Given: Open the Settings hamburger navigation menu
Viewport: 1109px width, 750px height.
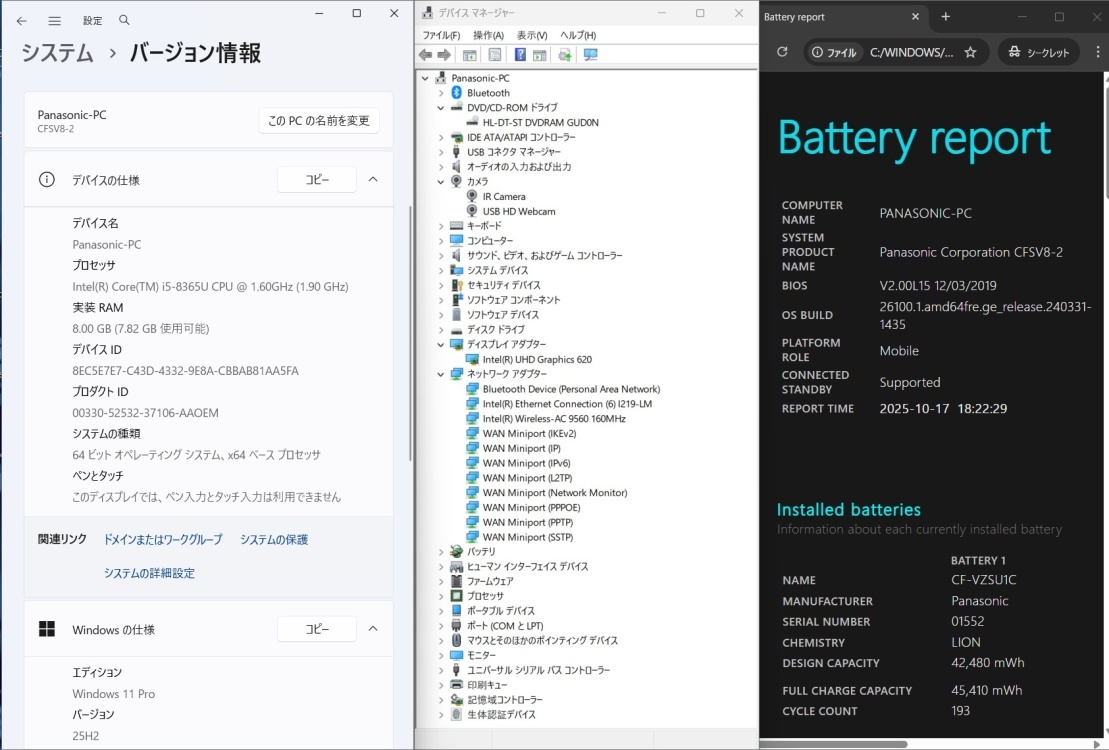Looking at the screenshot, I should coord(55,20).
